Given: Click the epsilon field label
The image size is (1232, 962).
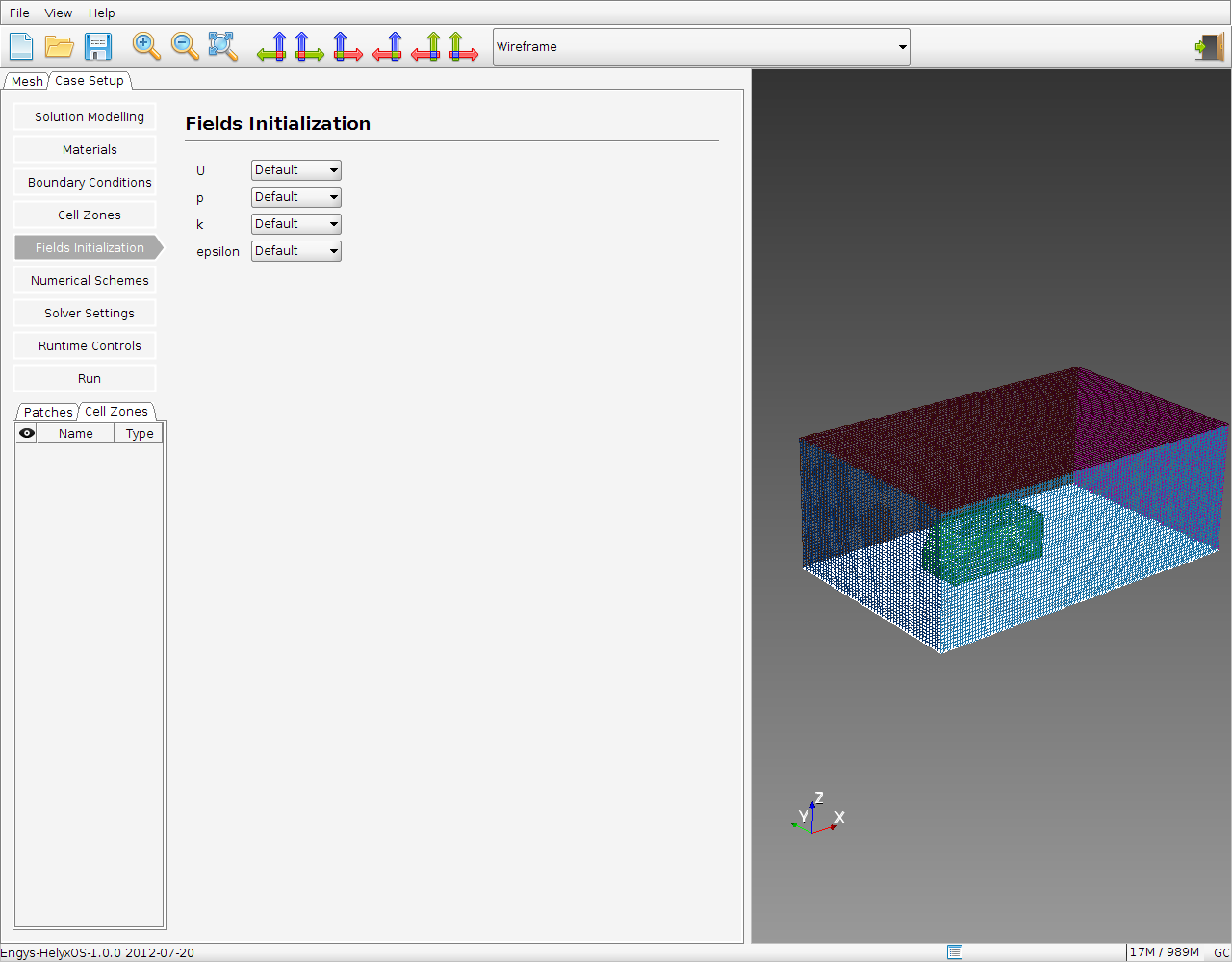Looking at the screenshot, I should click(218, 251).
